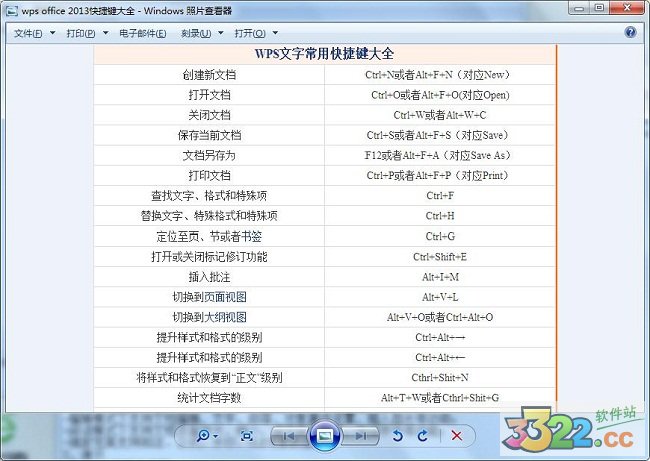The height and width of the screenshot is (461, 650).
Task: Expand the 打开 dropdown arrow
Action: pos(275,33)
